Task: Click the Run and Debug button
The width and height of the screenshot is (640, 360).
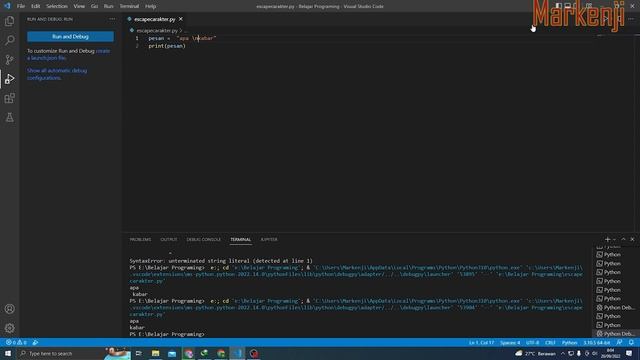Action: 70,36
